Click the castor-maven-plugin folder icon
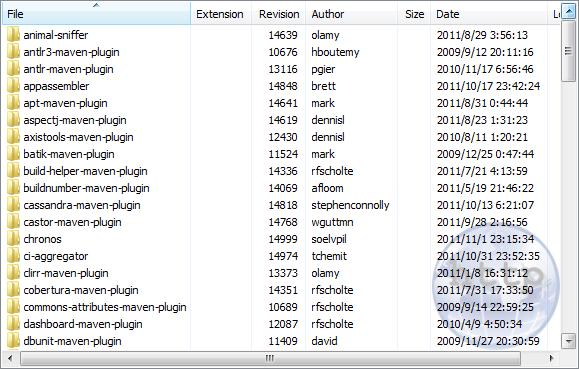Viewport: 579px width, 369px height. (x=13, y=222)
